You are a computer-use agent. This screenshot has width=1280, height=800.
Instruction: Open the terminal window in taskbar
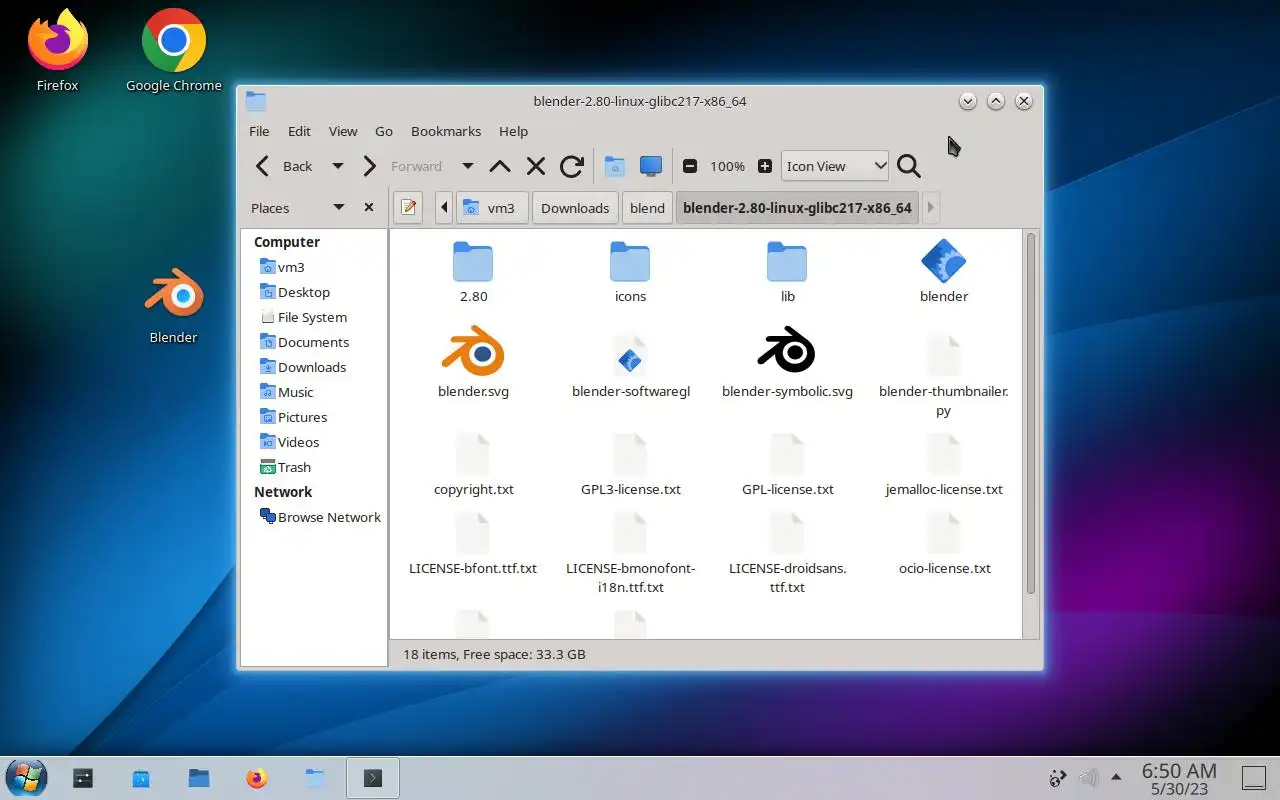click(x=373, y=778)
